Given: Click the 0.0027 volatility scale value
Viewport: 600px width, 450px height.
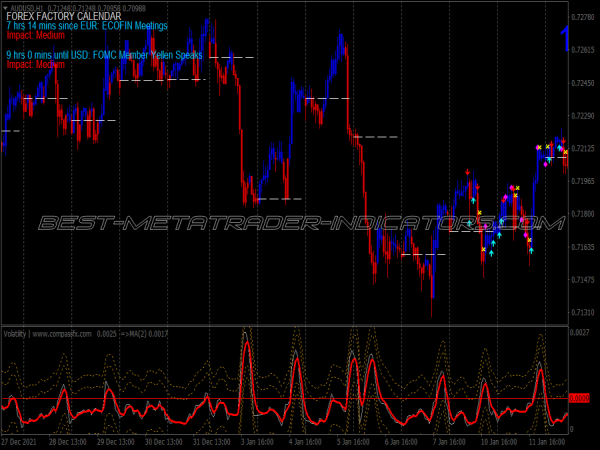Looking at the screenshot, I should pos(580,333).
